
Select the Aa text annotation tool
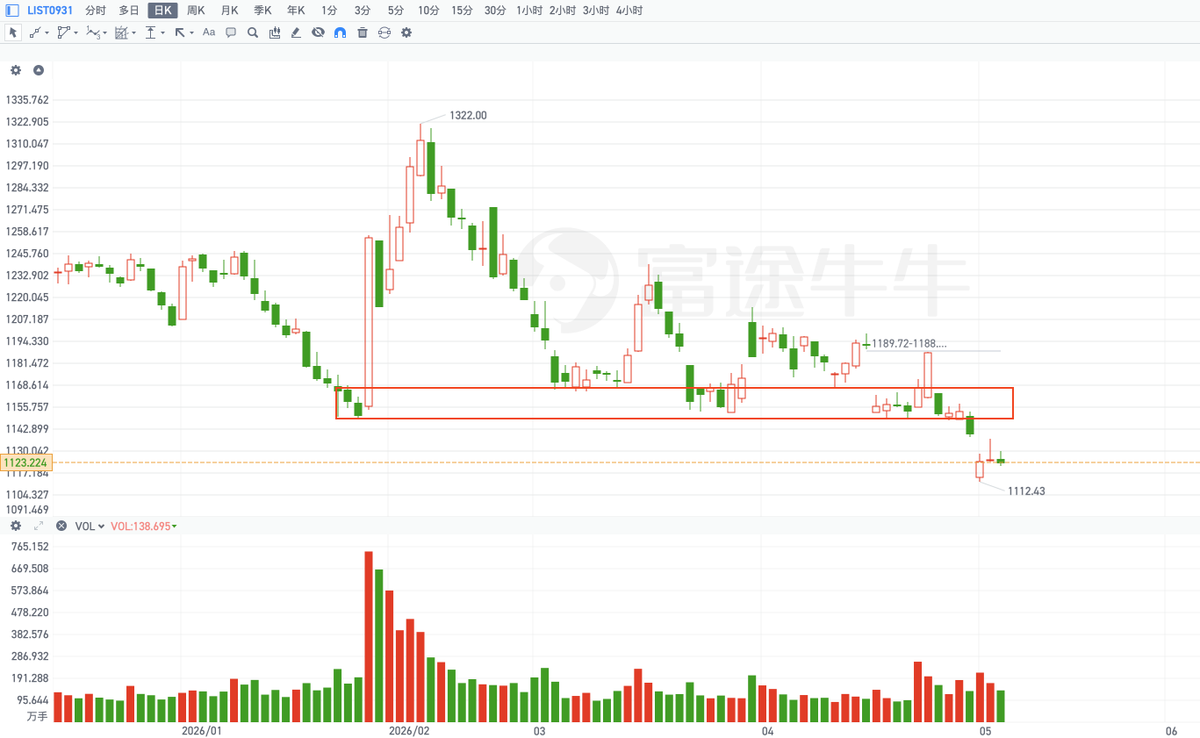tap(209, 32)
